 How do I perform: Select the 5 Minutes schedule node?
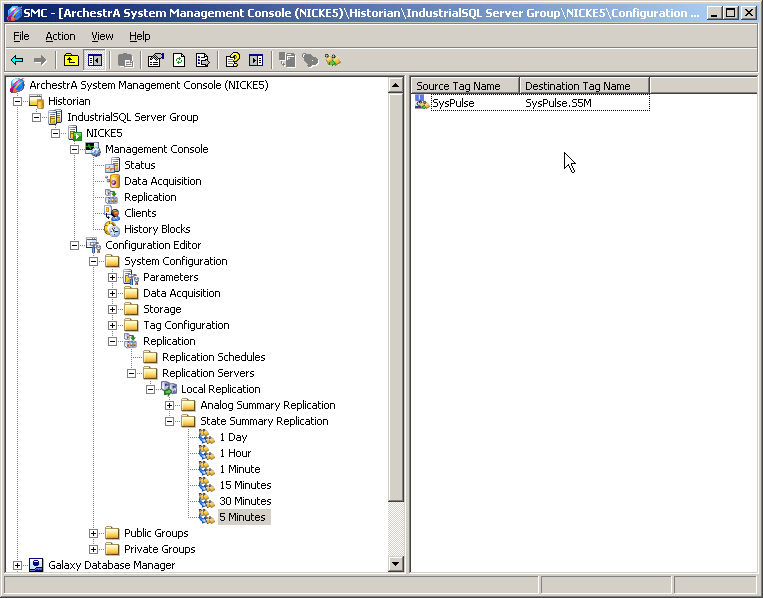coord(242,517)
